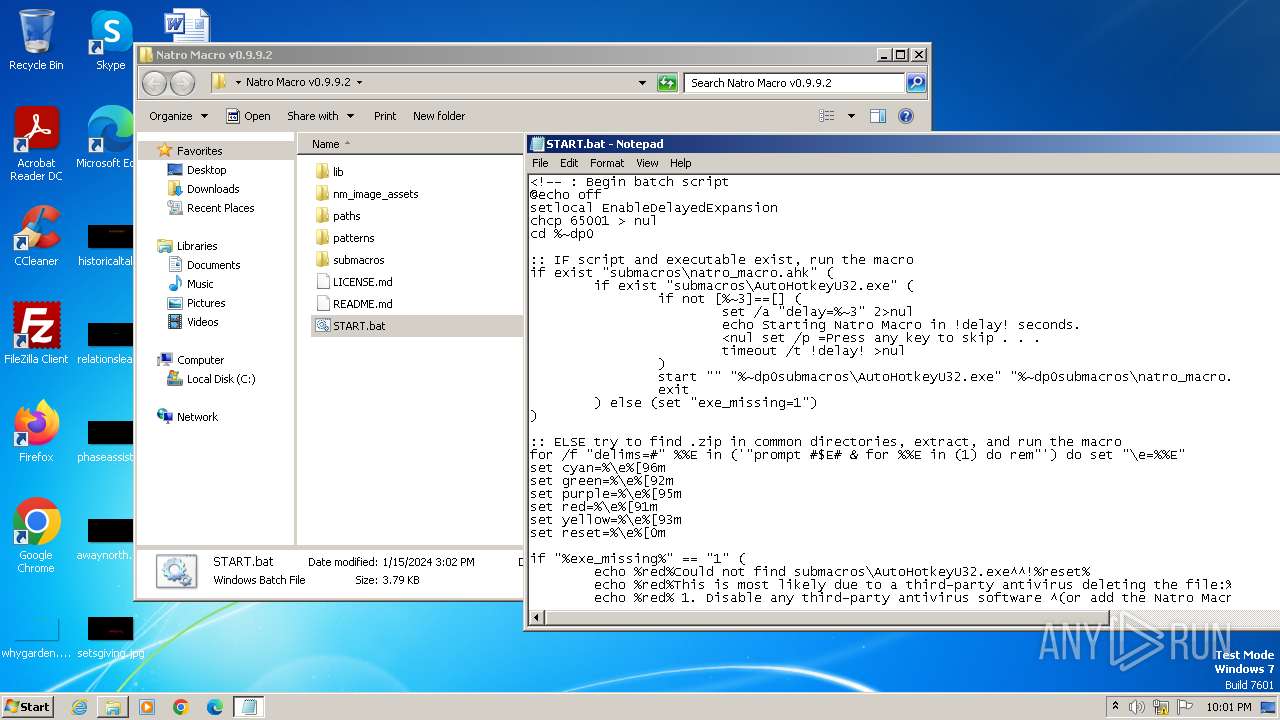Click the taskbar clock 10:01 PM
1280x720 pixels.
1228,707
